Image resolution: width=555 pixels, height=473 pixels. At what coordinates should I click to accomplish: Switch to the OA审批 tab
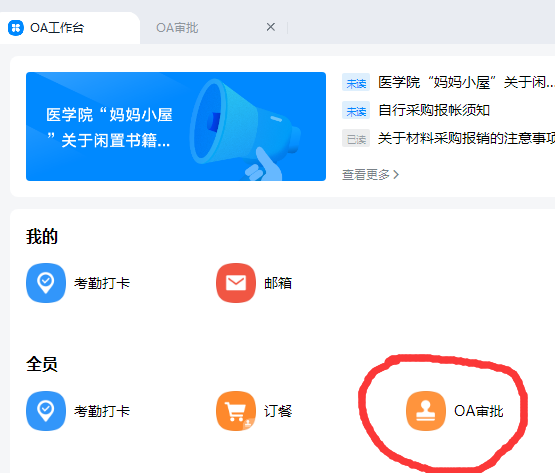177,28
